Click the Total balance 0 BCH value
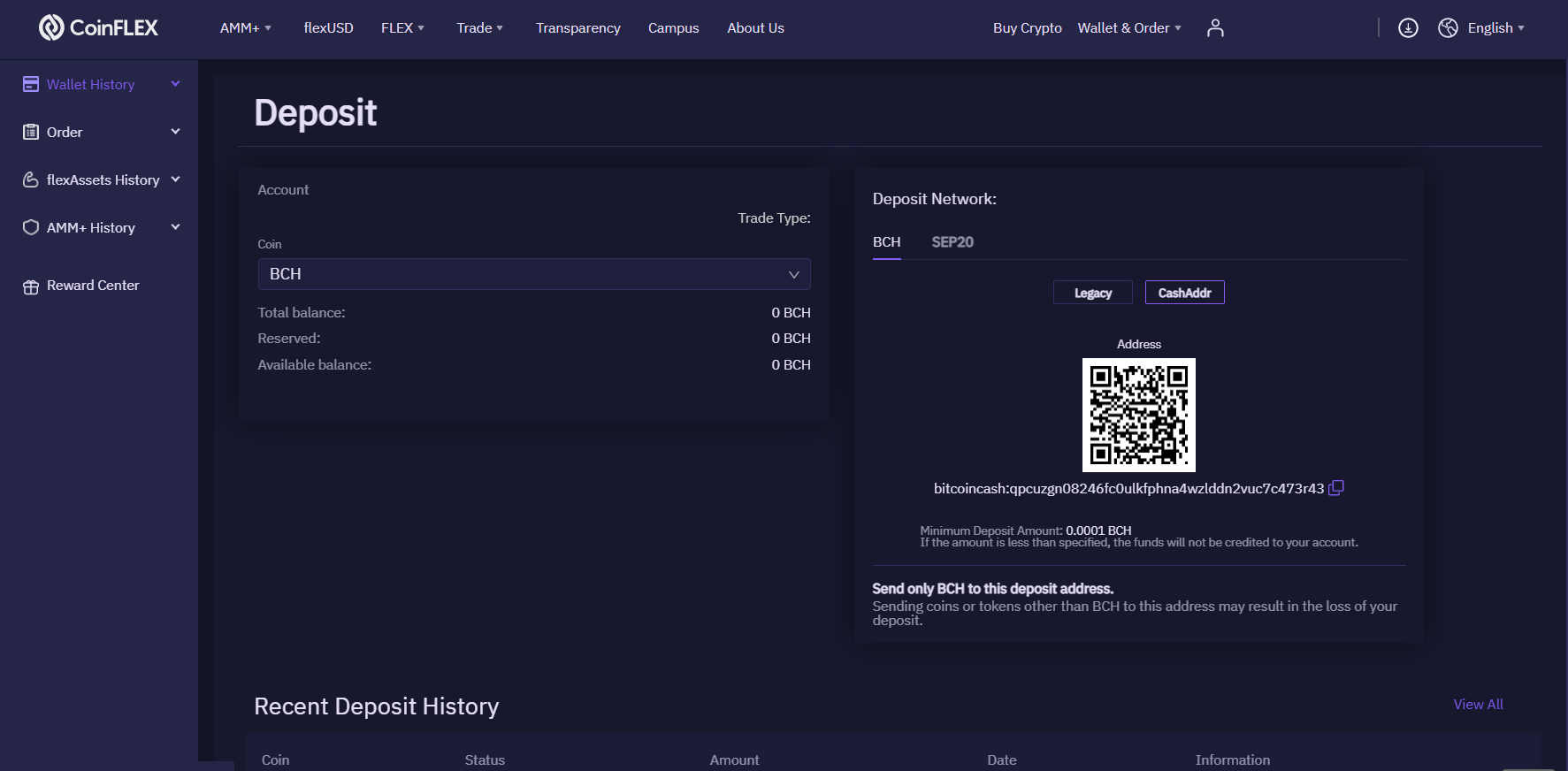Viewport: 1568px width, 771px height. click(x=791, y=313)
